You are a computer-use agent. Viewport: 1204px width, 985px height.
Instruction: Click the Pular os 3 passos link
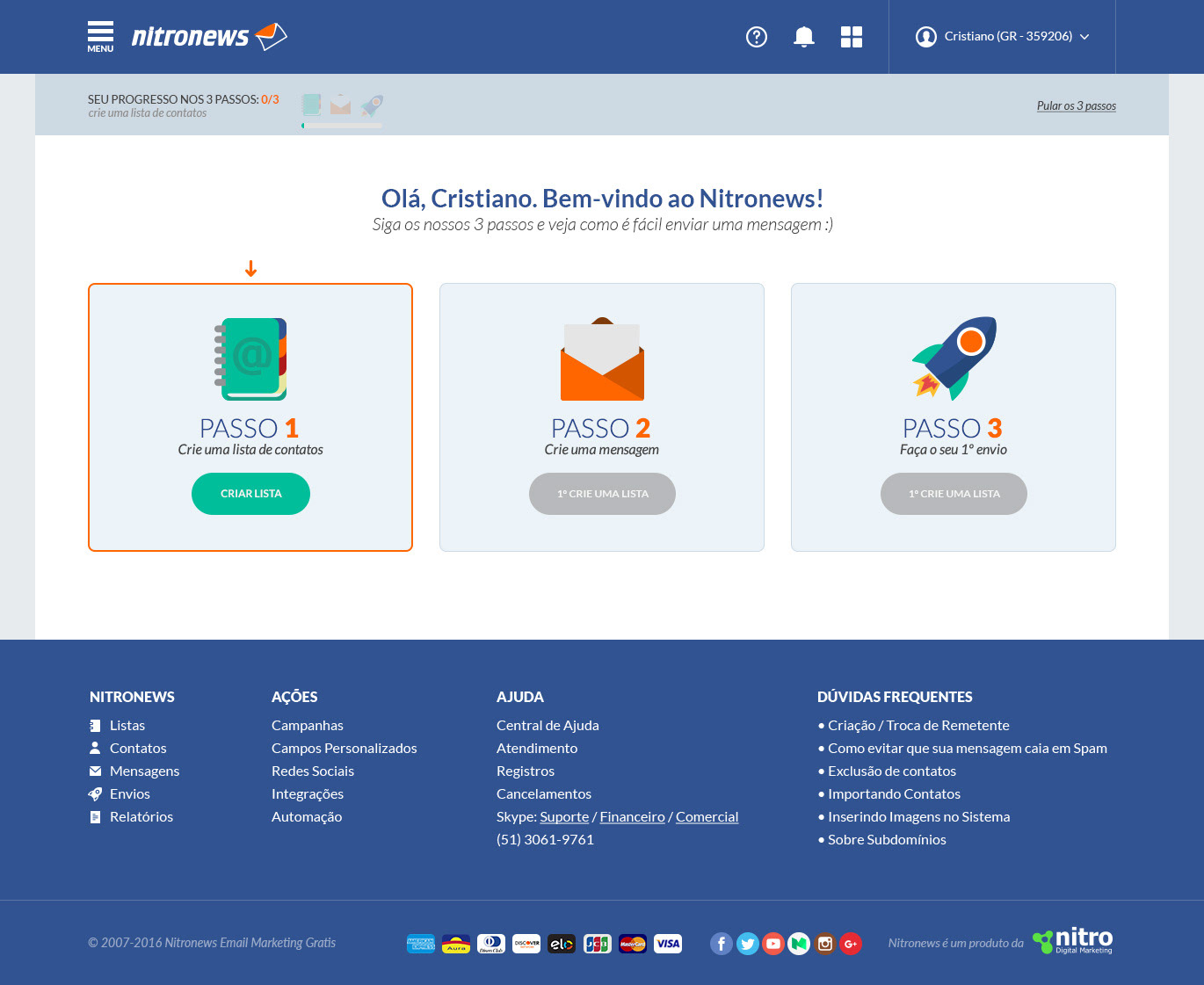(x=1077, y=105)
